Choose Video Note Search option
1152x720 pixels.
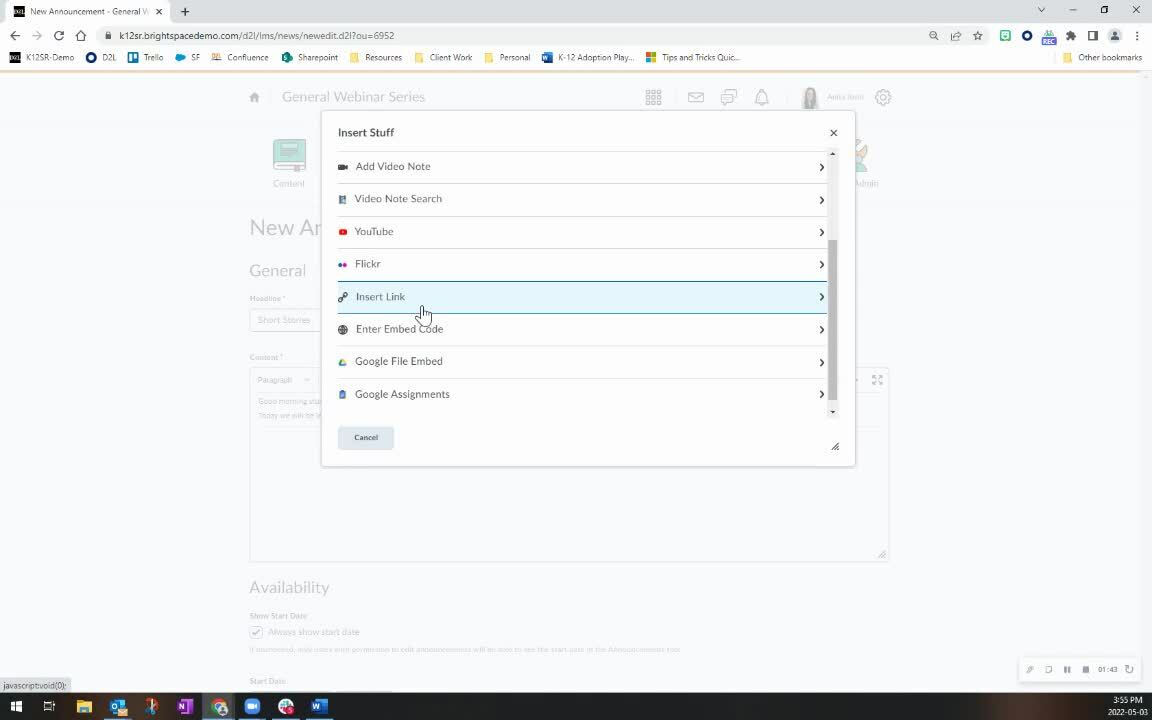pos(582,199)
